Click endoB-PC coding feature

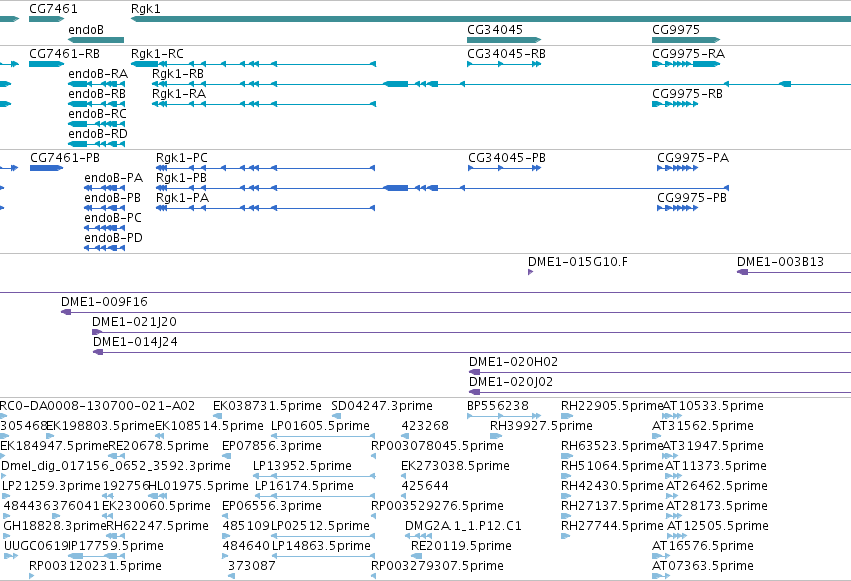105,228
